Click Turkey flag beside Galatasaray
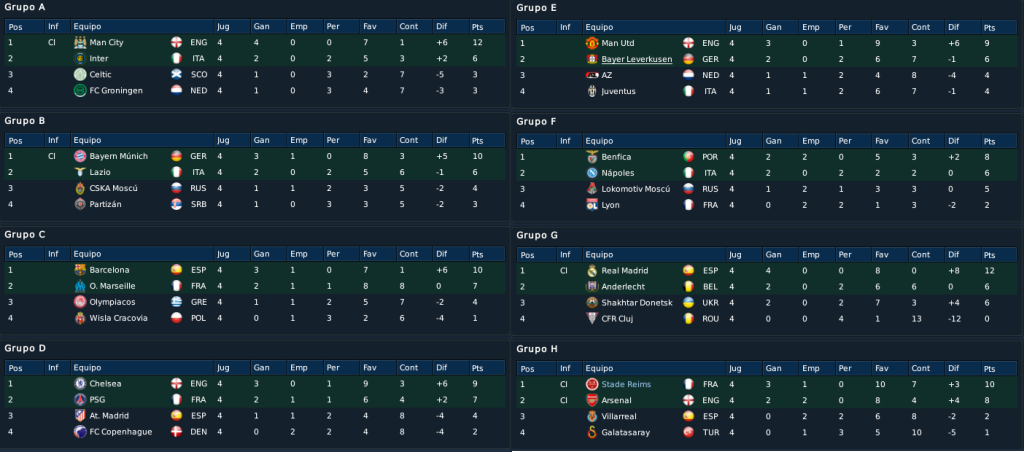Screen dimensions: 1024x452 (688, 432)
